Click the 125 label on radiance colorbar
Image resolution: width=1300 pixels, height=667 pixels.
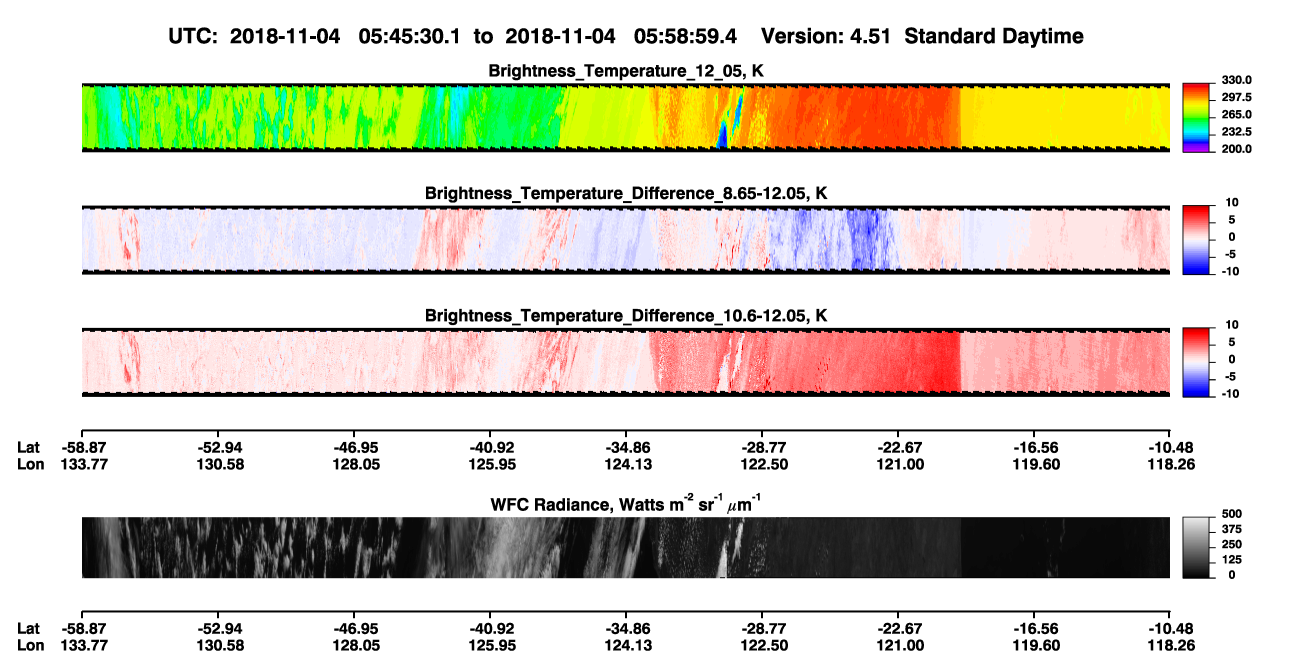[1231, 559]
